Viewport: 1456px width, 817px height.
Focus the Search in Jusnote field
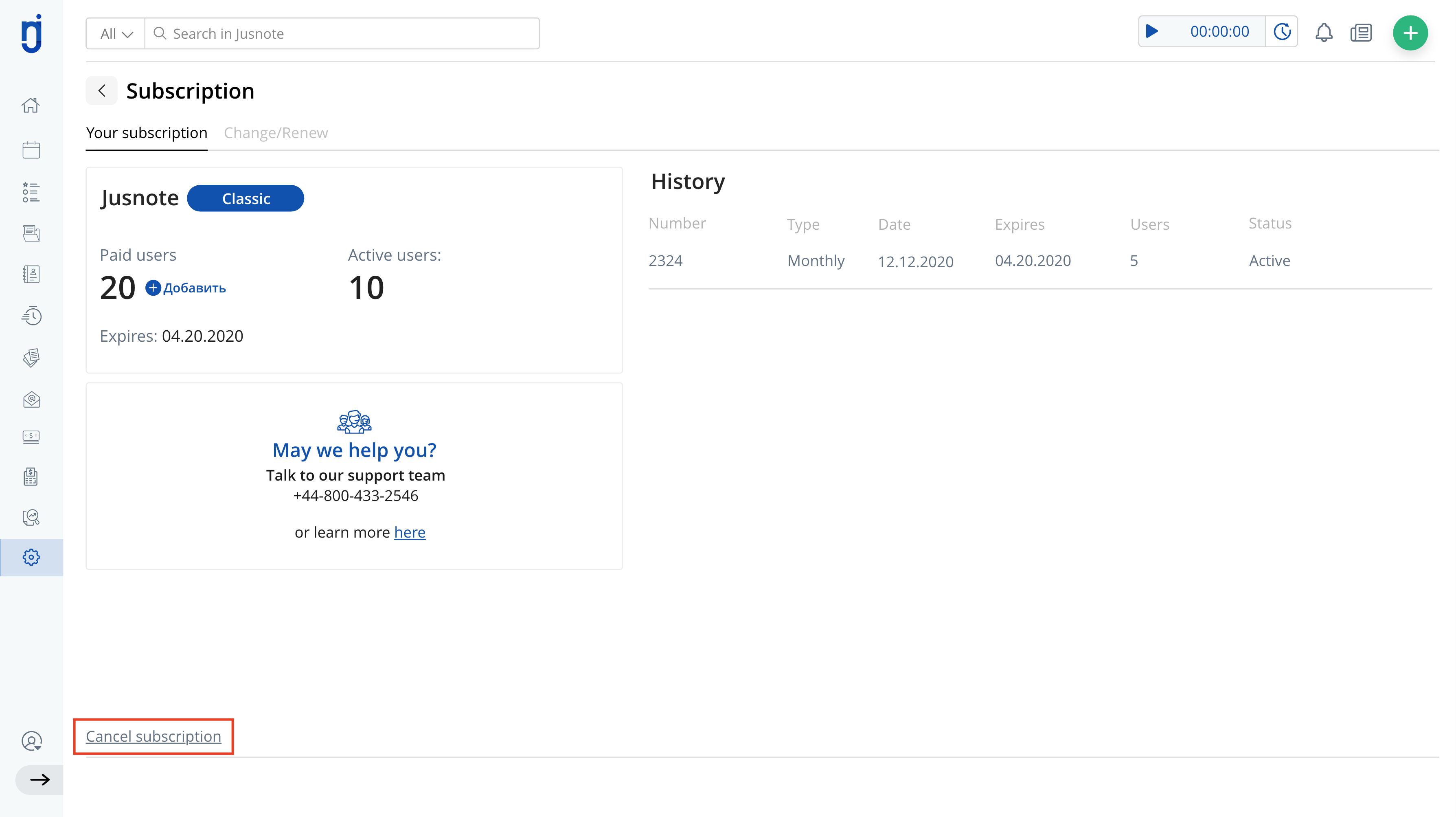[x=342, y=34]
